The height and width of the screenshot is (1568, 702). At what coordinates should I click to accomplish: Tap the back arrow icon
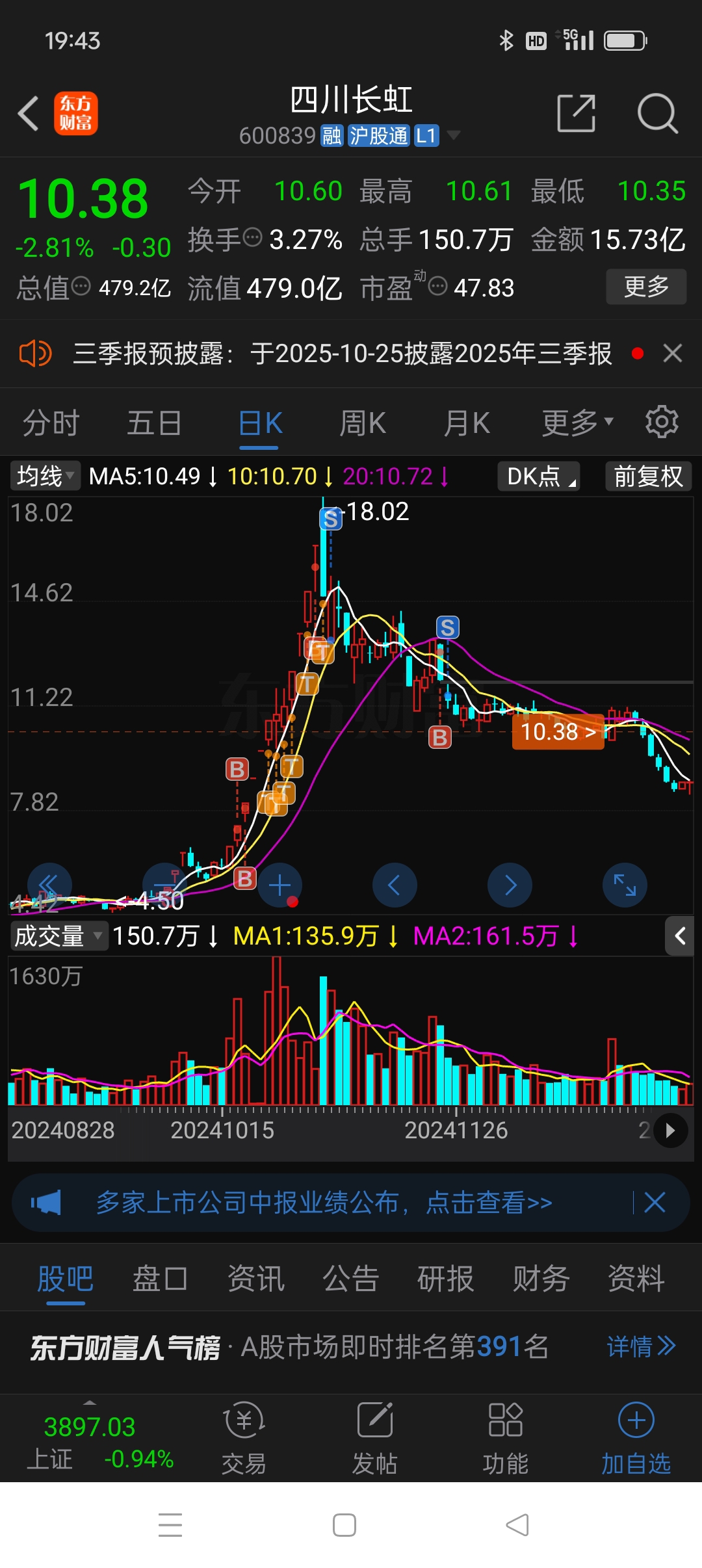pyautogui.click(x=29, y=114)
